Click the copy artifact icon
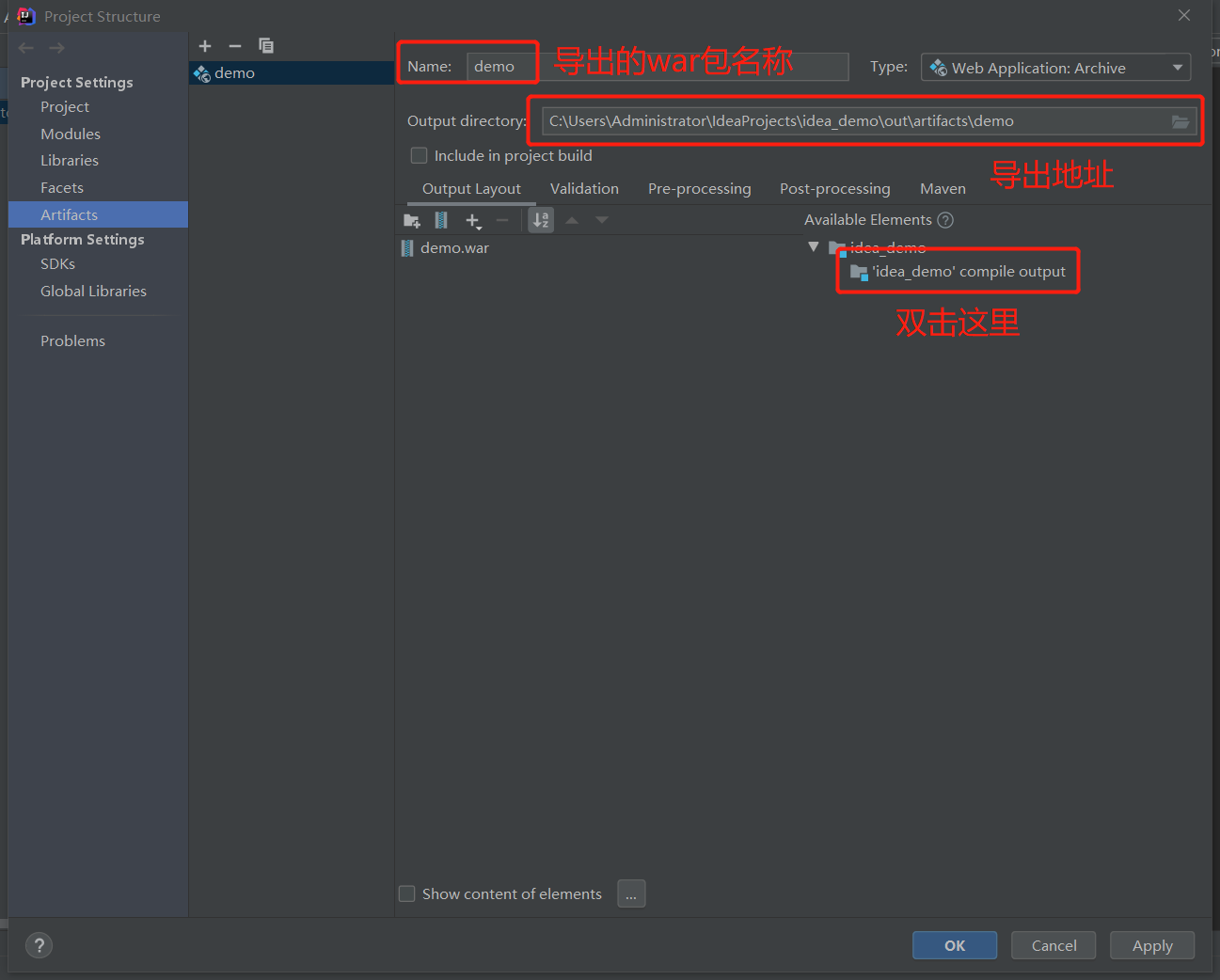The width and height of the screenshot is (1220, 980). point(266,45)
